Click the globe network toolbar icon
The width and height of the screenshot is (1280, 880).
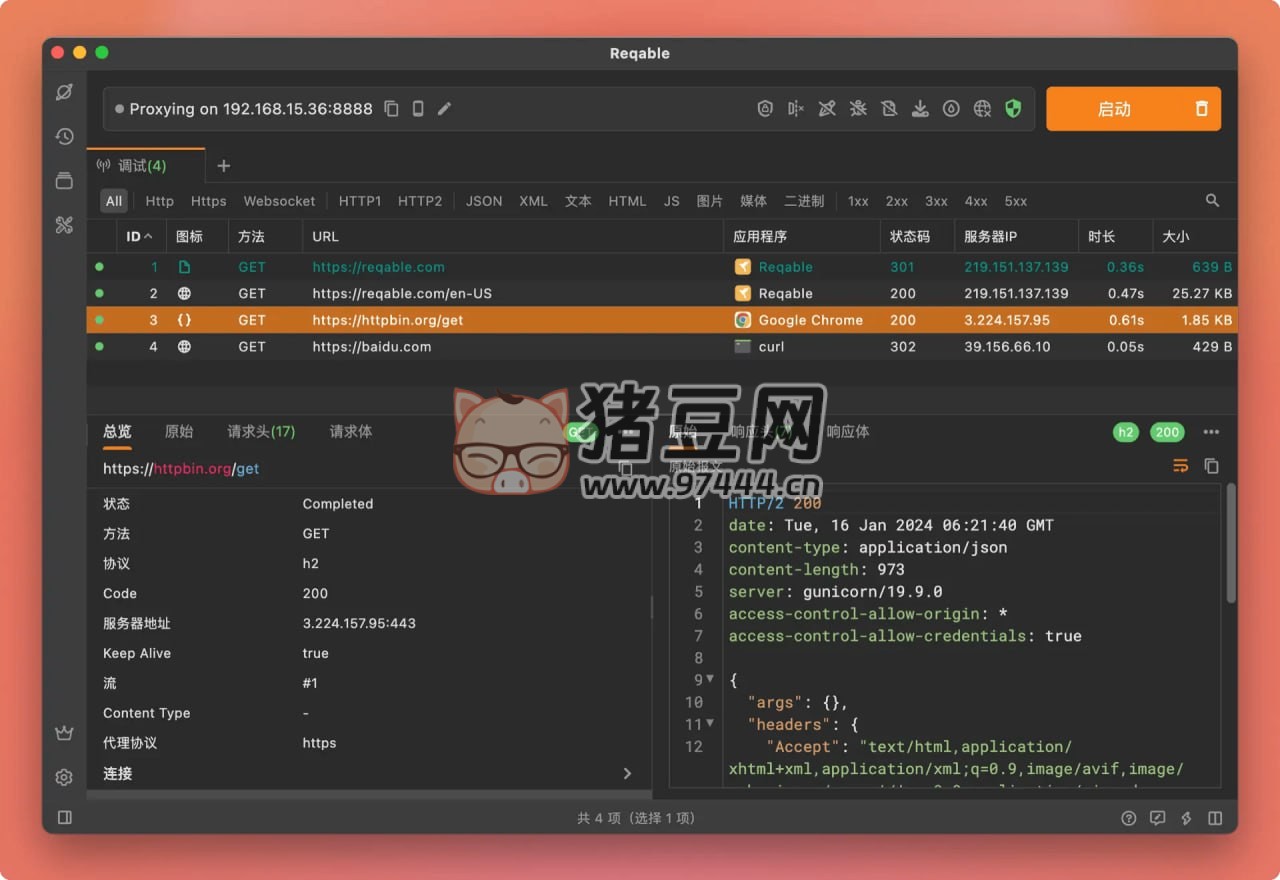[x=982, y=108]
